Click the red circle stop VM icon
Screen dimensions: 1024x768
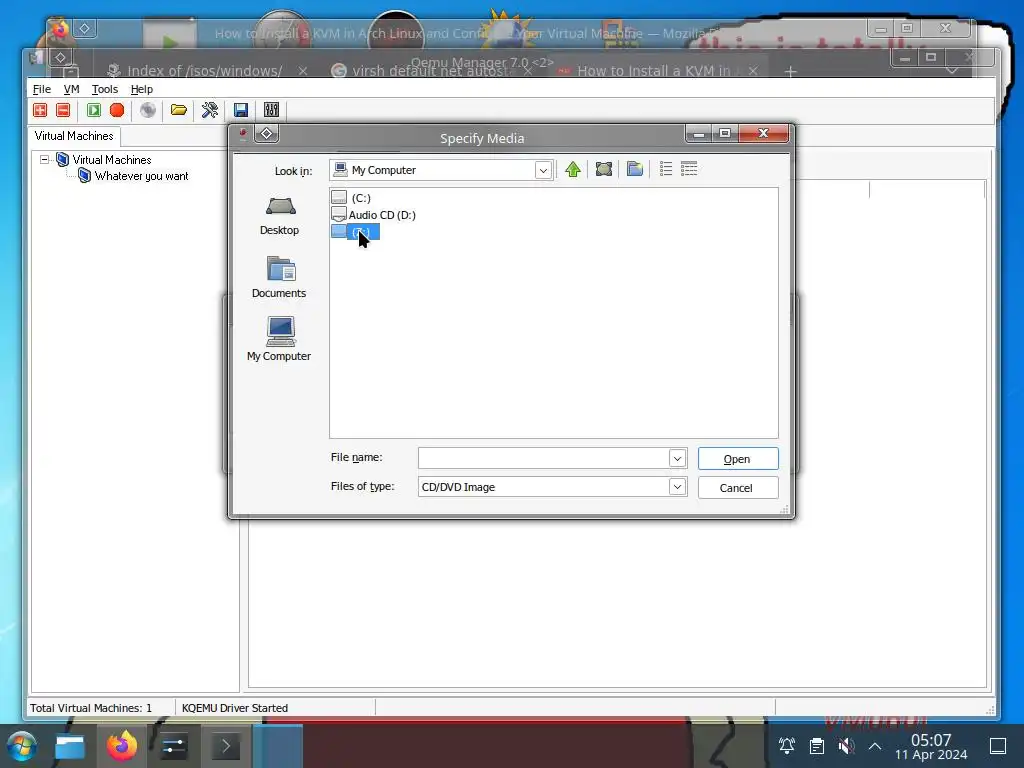117,110
